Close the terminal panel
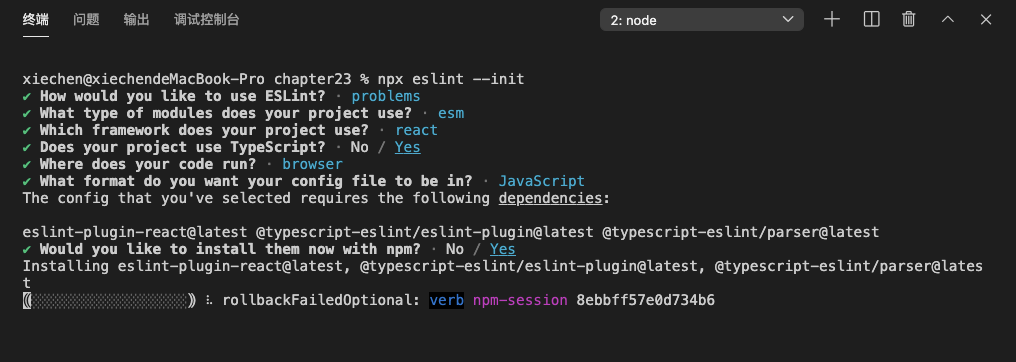This screenshot has width=1016, height=362. pyautogui.click(x=986, y=19)
